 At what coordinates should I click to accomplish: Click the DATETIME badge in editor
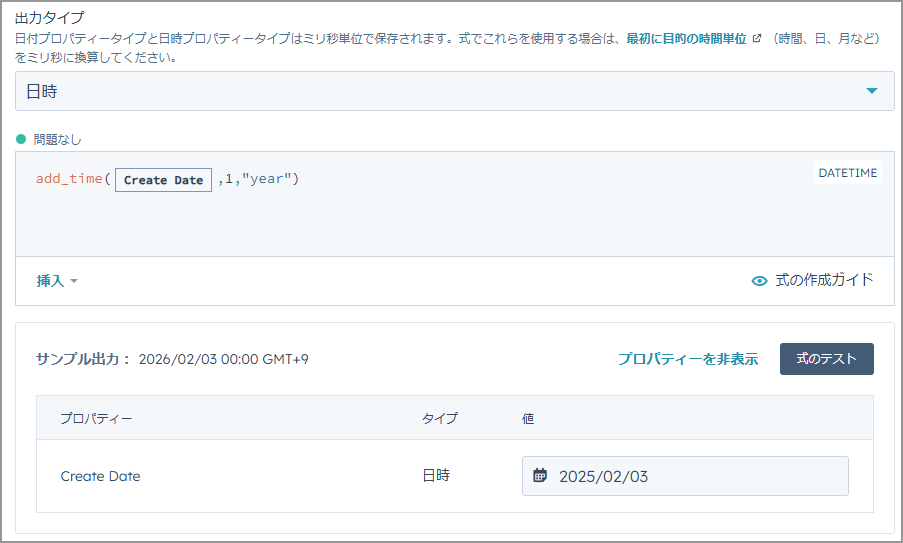click(847, 173)
